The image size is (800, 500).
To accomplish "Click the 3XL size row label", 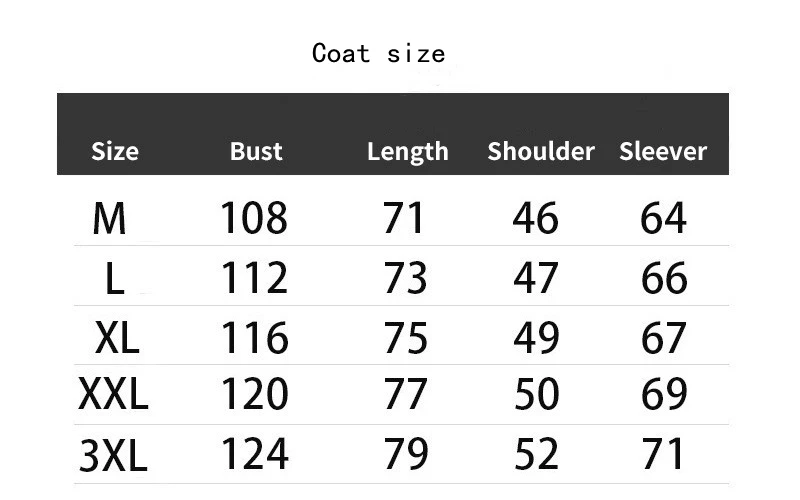I will (x=113, y=455).
